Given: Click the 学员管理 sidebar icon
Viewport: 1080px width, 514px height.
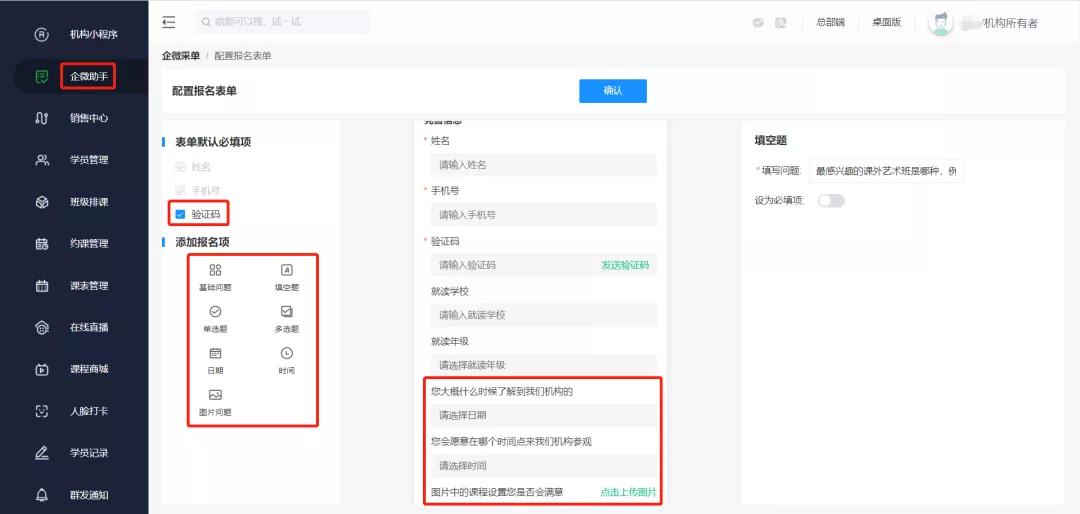Looking at the screenshot, I should point(41,160).
